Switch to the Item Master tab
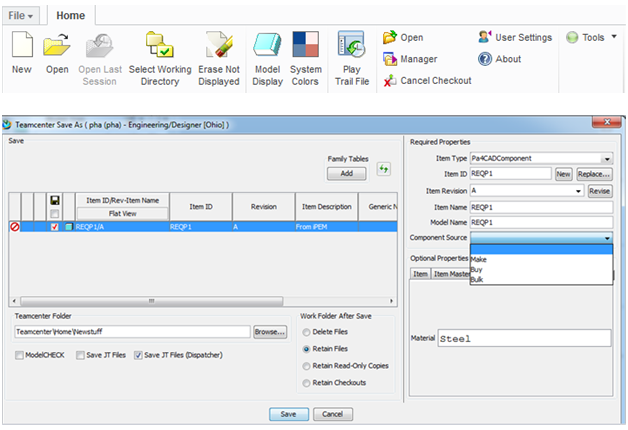This screenshot has height=430, width=628. pyautogui.click(x=451, y=274)
